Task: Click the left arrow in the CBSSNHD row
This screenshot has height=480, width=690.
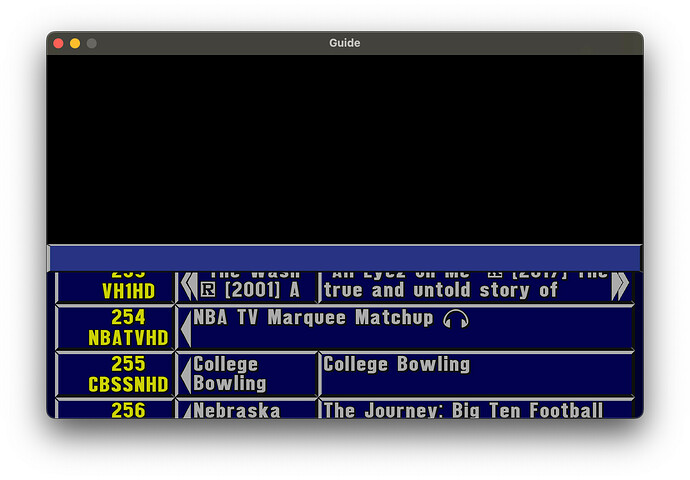Action: pos(185,374)
